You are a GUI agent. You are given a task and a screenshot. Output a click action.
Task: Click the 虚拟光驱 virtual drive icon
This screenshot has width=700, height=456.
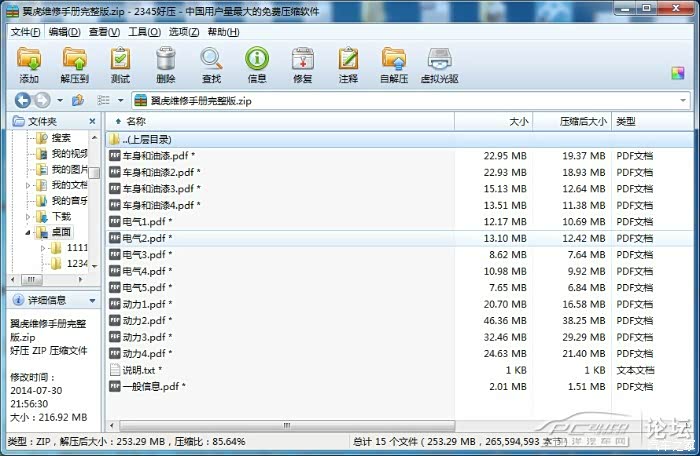point(439,63)
